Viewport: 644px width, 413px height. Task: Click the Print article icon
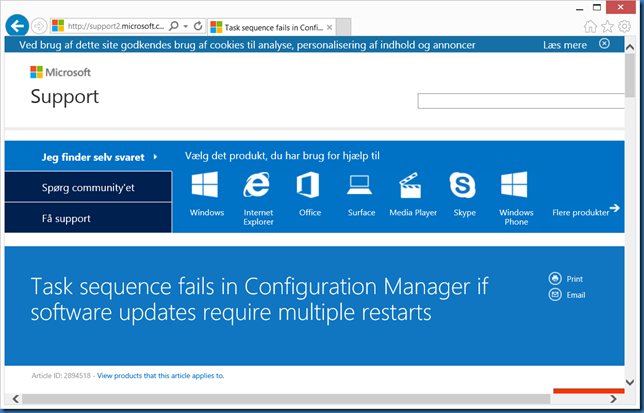coord(555,279)
